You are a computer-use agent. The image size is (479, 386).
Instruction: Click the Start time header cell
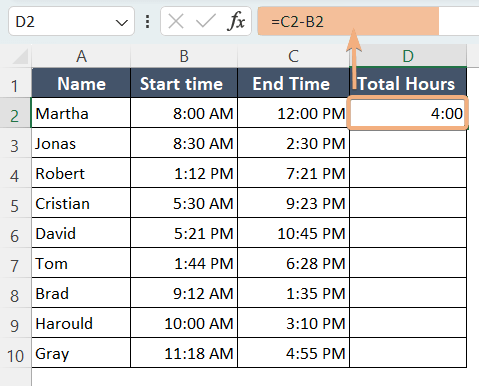pyautogui.click(x=184, y=83)
